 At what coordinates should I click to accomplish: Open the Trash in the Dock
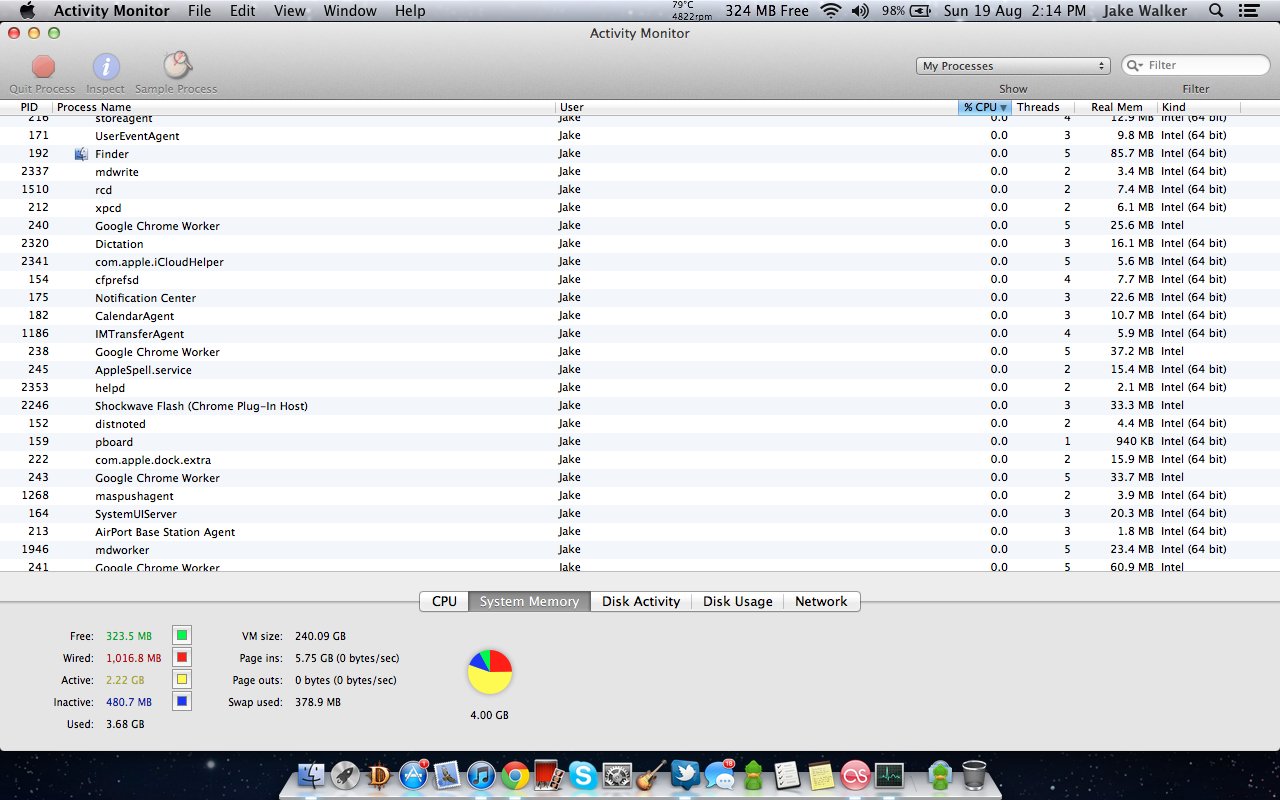tap(974, 774)
